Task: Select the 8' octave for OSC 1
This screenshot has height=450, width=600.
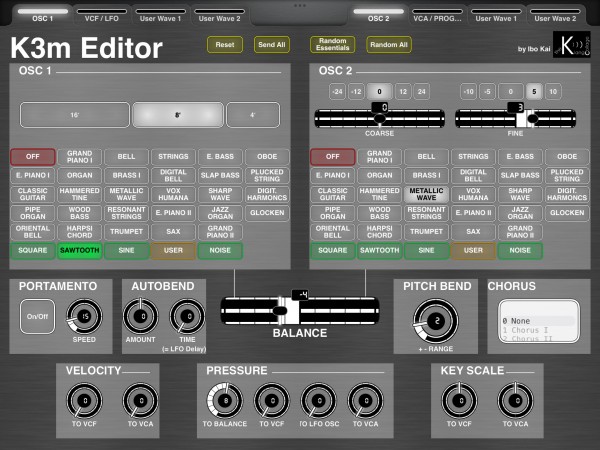Action: point(178,115)
